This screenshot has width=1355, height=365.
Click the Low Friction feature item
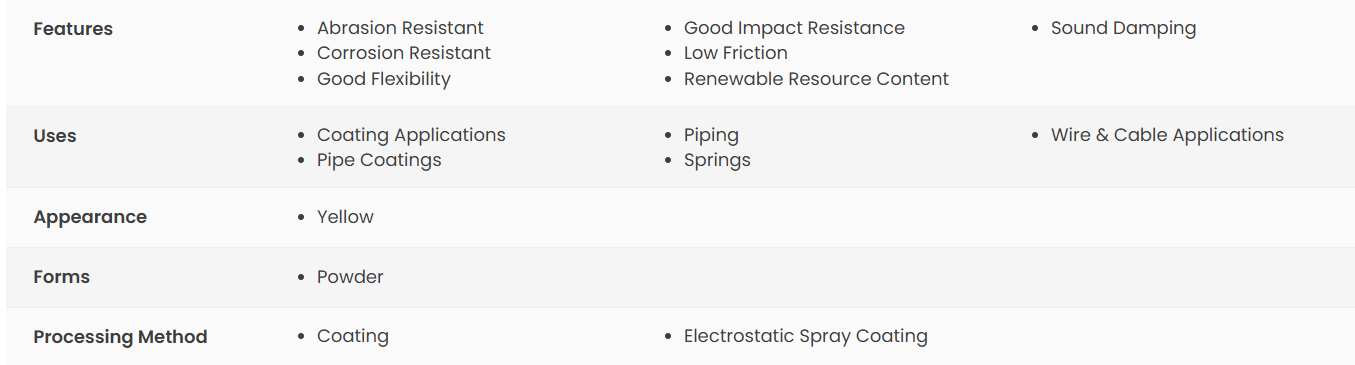736,53
